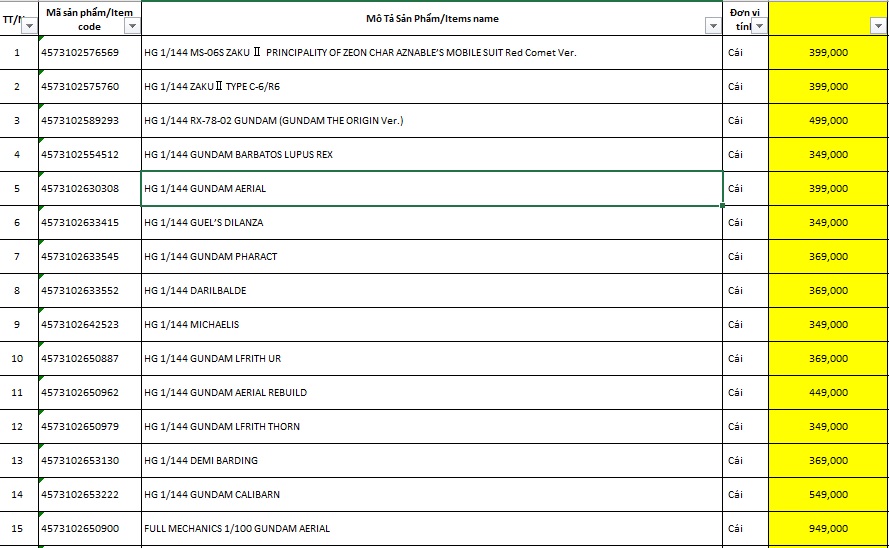The image size is (889, 548).
Task: Select the DARILBALDE cell
Action: pos(431,291)
